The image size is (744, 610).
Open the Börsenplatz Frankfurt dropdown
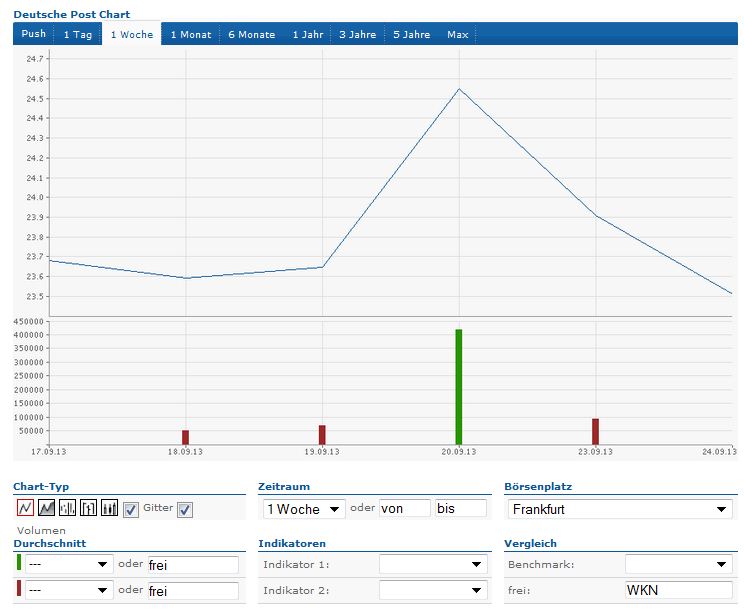click(x=620, y=509)
